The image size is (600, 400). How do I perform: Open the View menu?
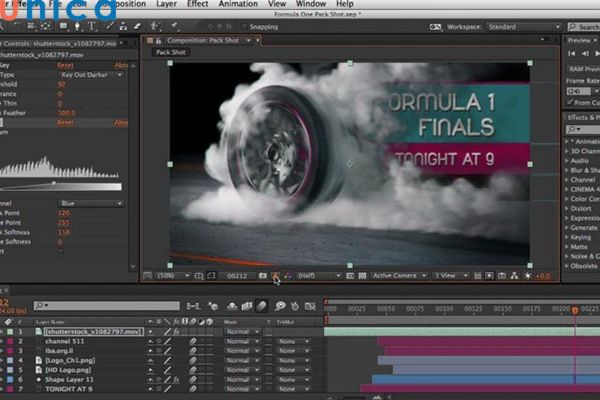[277, 4]
